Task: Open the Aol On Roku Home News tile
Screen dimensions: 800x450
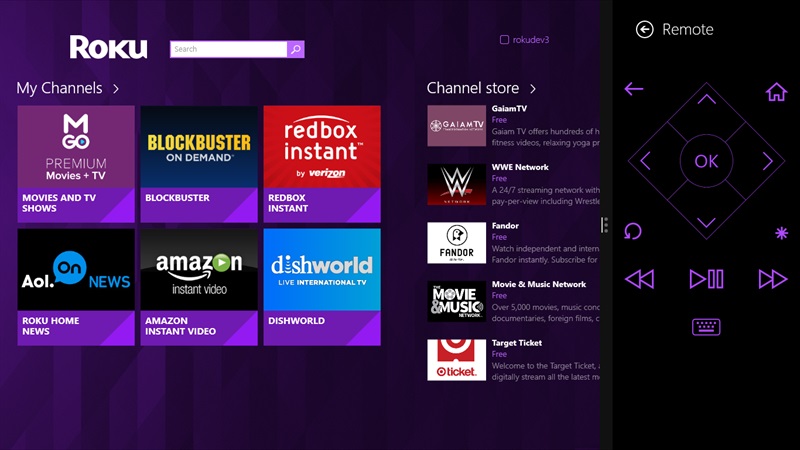Action: pos(76,287)
